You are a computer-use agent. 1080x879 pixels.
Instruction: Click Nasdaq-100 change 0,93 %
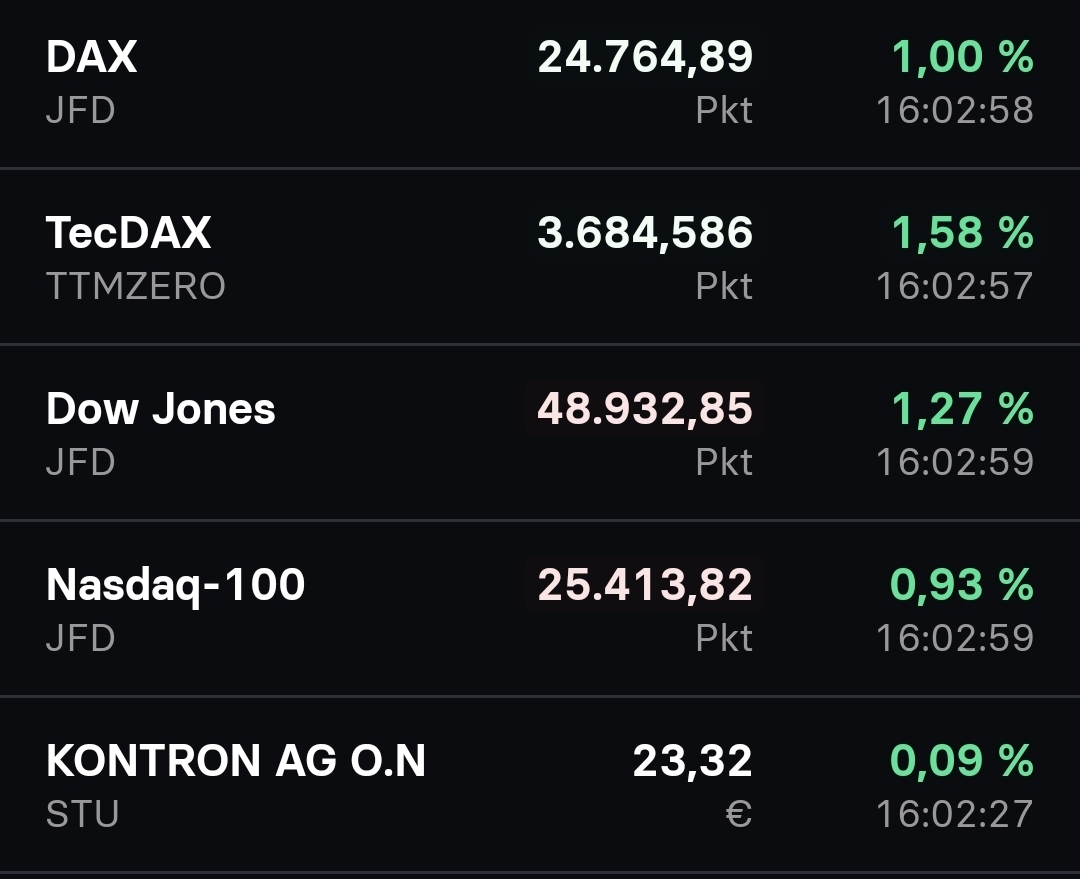(962, 585)
